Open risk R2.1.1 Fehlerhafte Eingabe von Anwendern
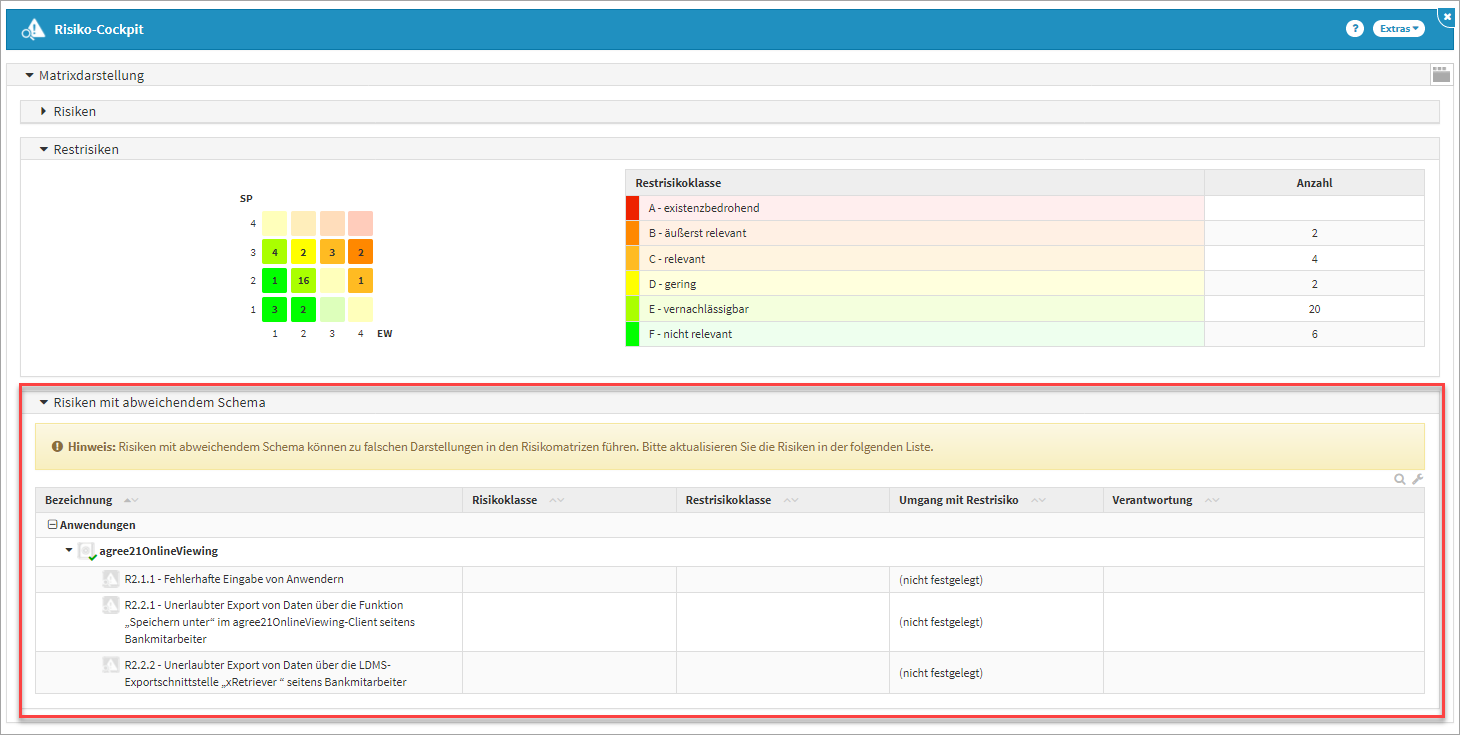This screenshot has height=735, width=1460. coord(234,579)
